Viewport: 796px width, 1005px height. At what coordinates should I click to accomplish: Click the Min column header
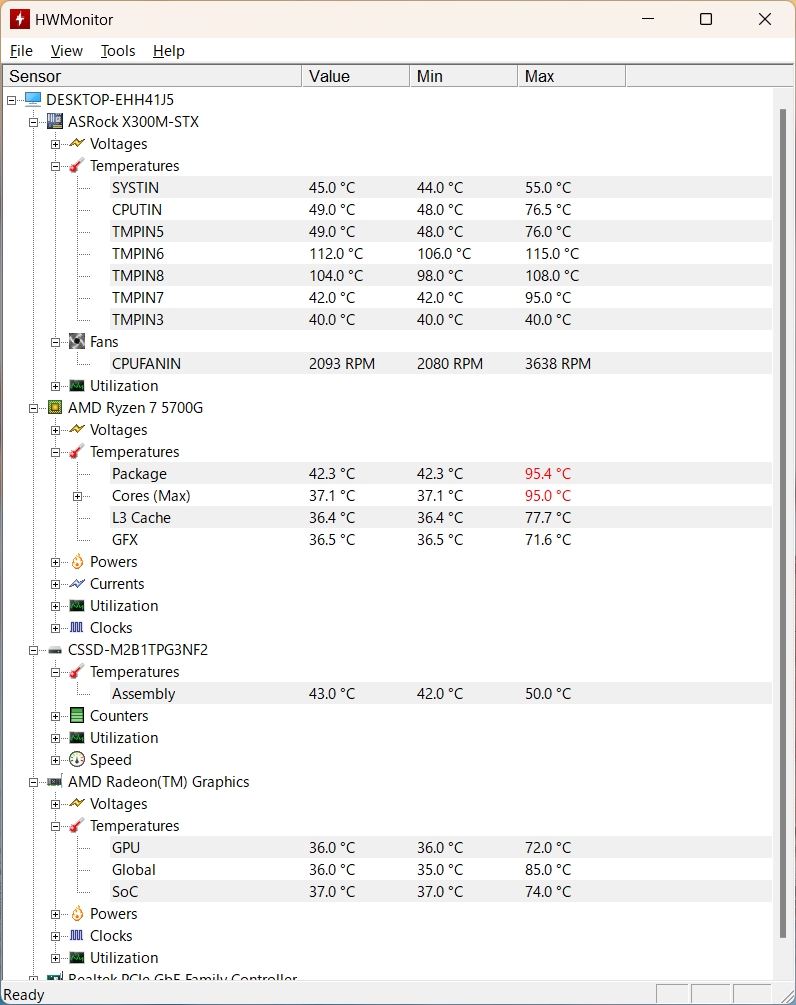pyautogui.click(x=463, y=76)
